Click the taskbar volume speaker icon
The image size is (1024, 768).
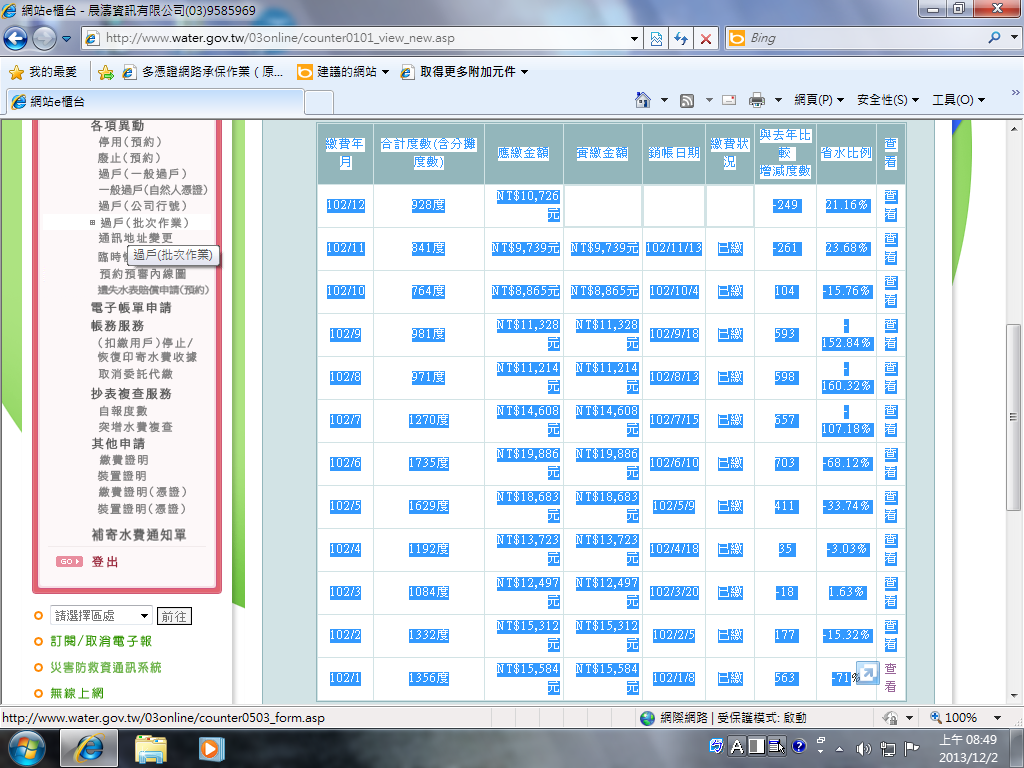863,748
